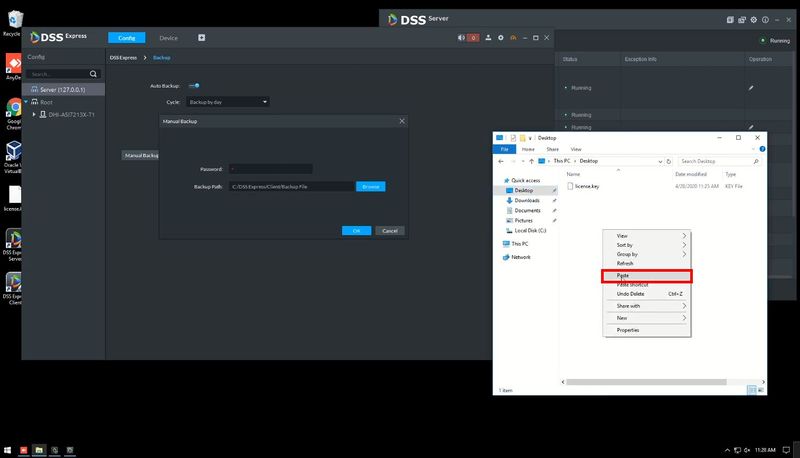Open DSS Server settings gear
This screenshot has height=458, width=800.
pyautogui.click(x=754, y=20)
